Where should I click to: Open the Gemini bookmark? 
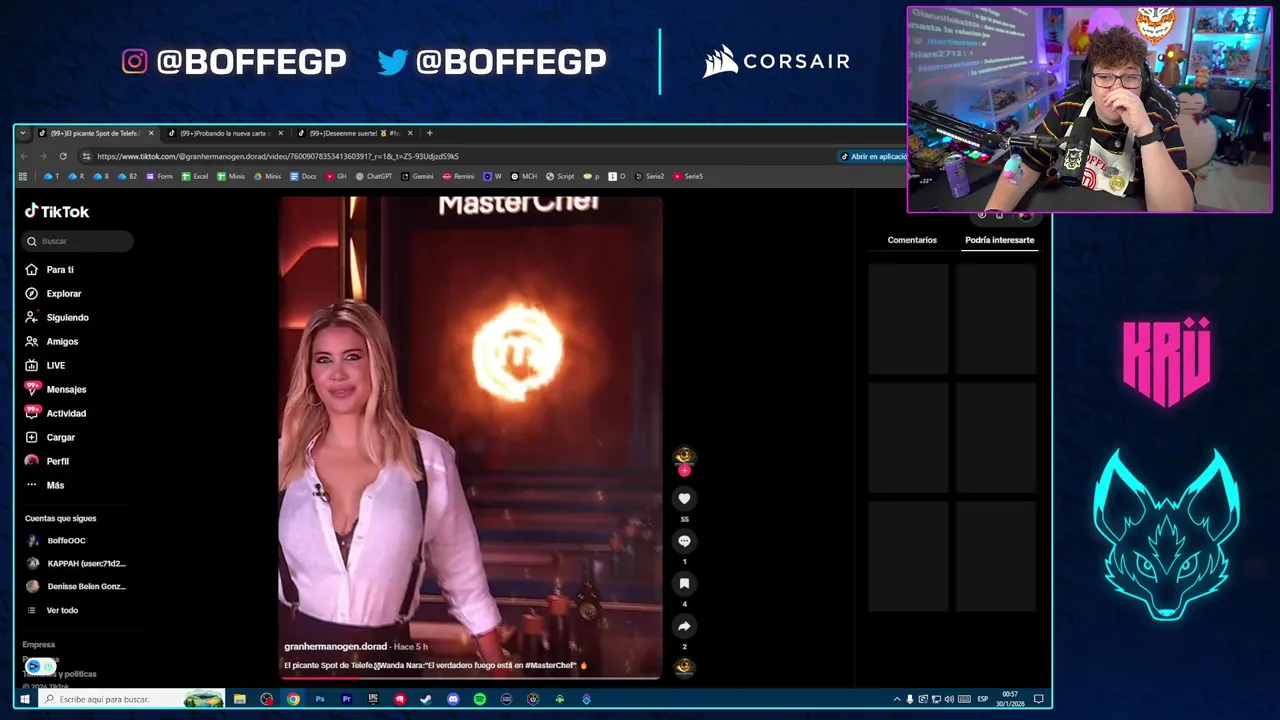click(417, 176)
